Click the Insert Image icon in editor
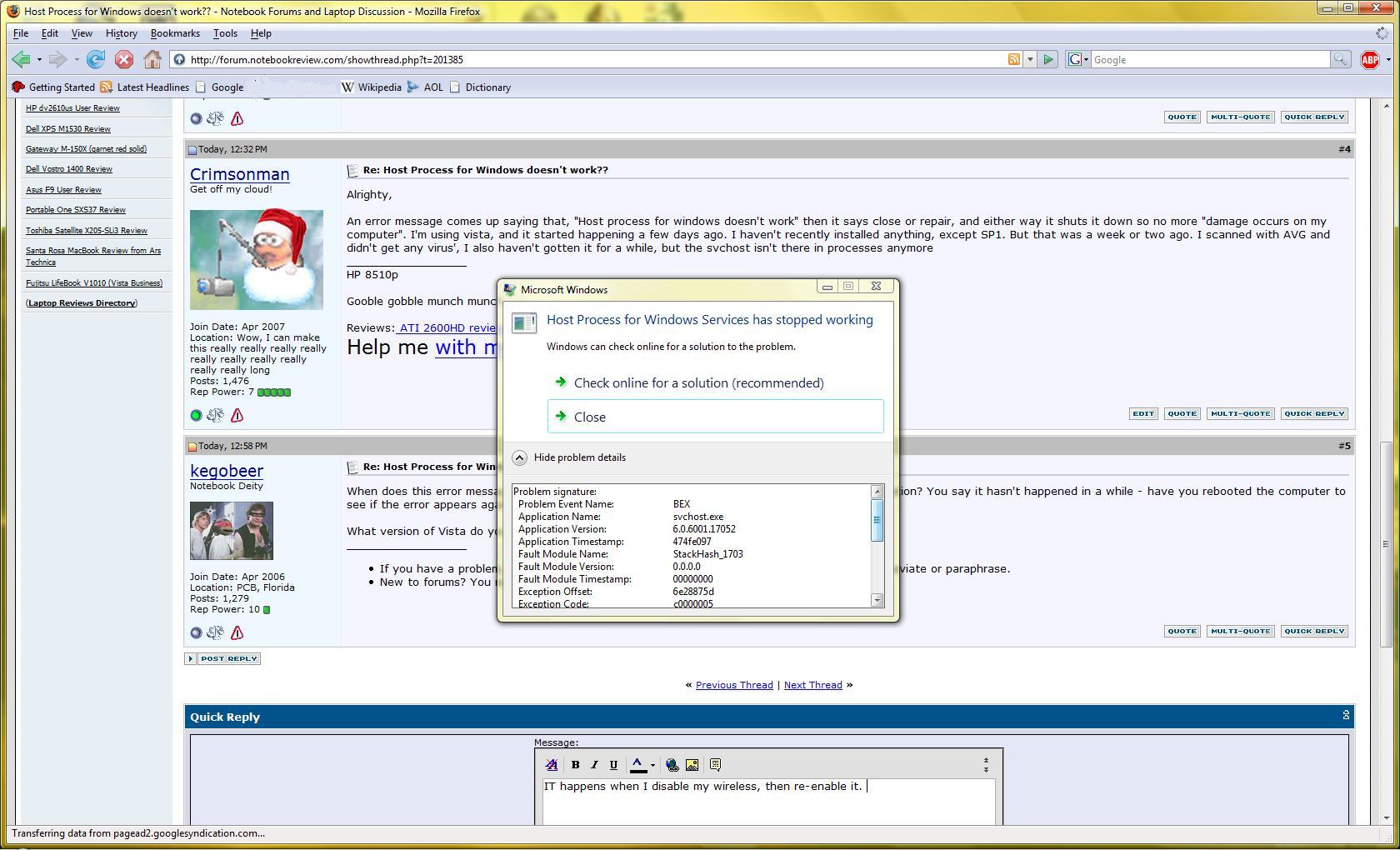The width and height of the screenshot is (1400, 850). tap(692, 764)
